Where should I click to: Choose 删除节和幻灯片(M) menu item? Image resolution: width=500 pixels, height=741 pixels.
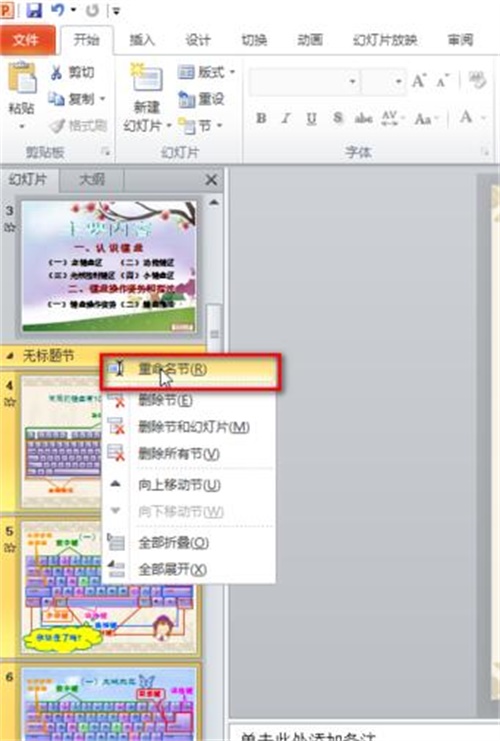coord(189,427)
